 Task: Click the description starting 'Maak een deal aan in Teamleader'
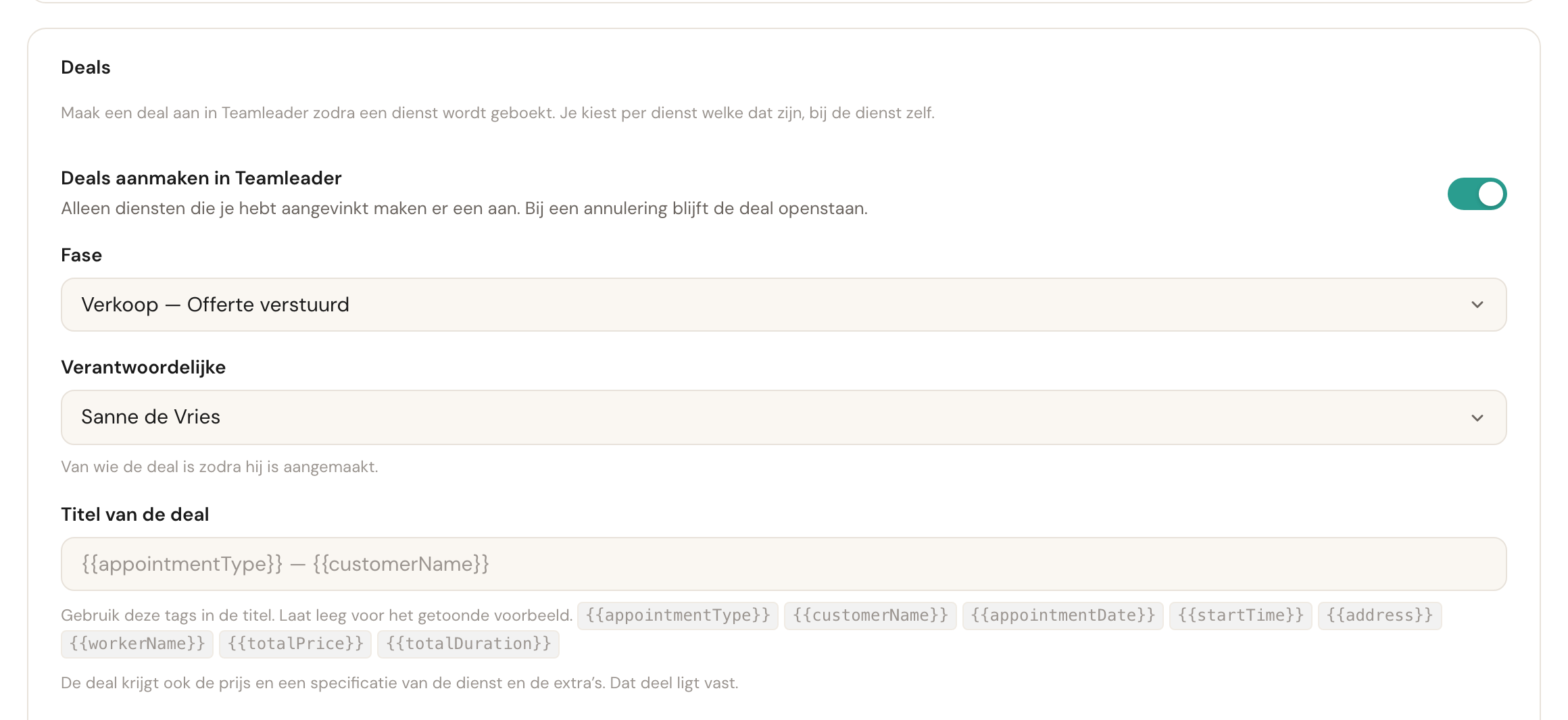coord(498,113)
